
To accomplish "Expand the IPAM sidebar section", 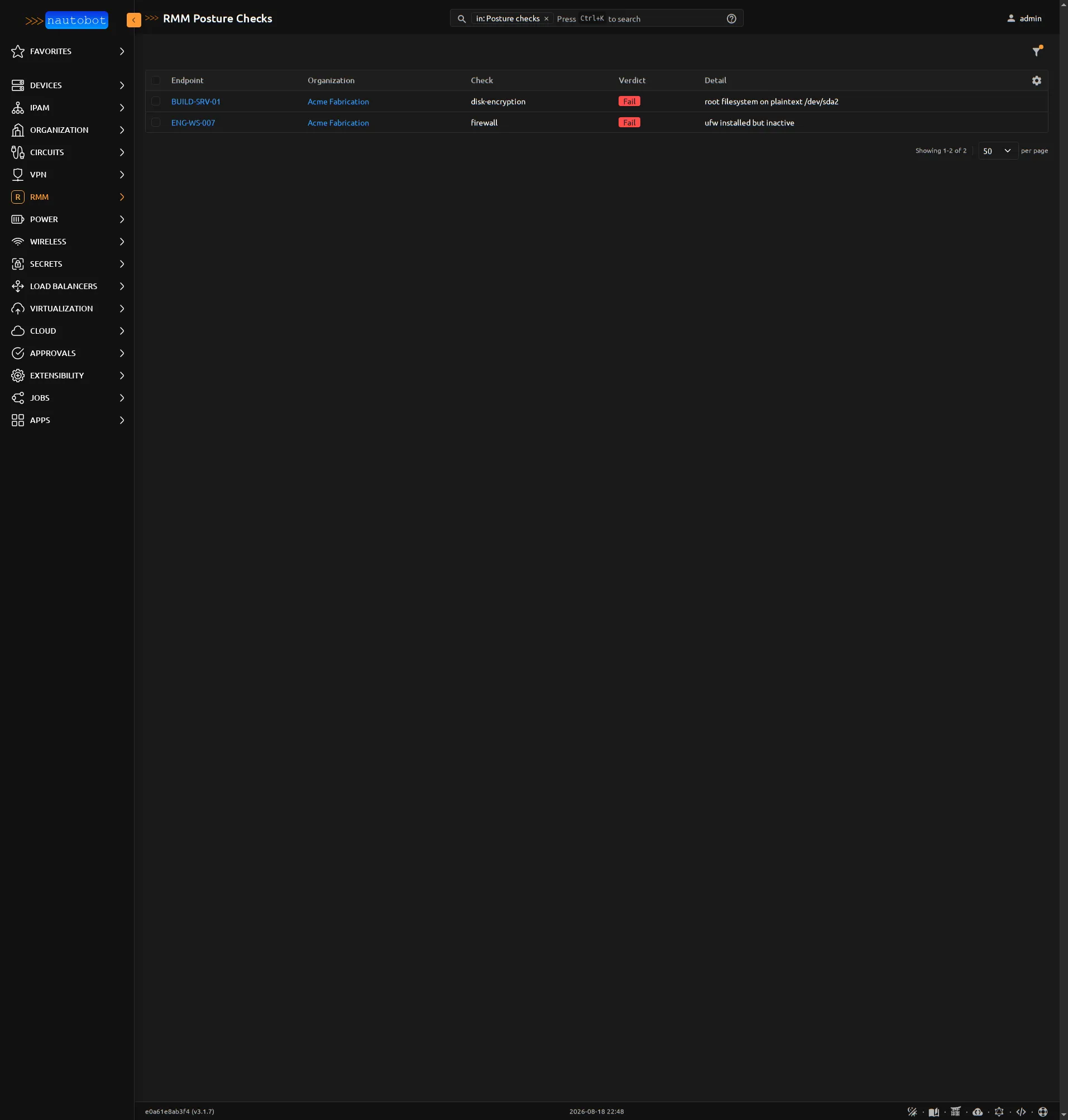I will pyautogui.click(x=67, y=108).
